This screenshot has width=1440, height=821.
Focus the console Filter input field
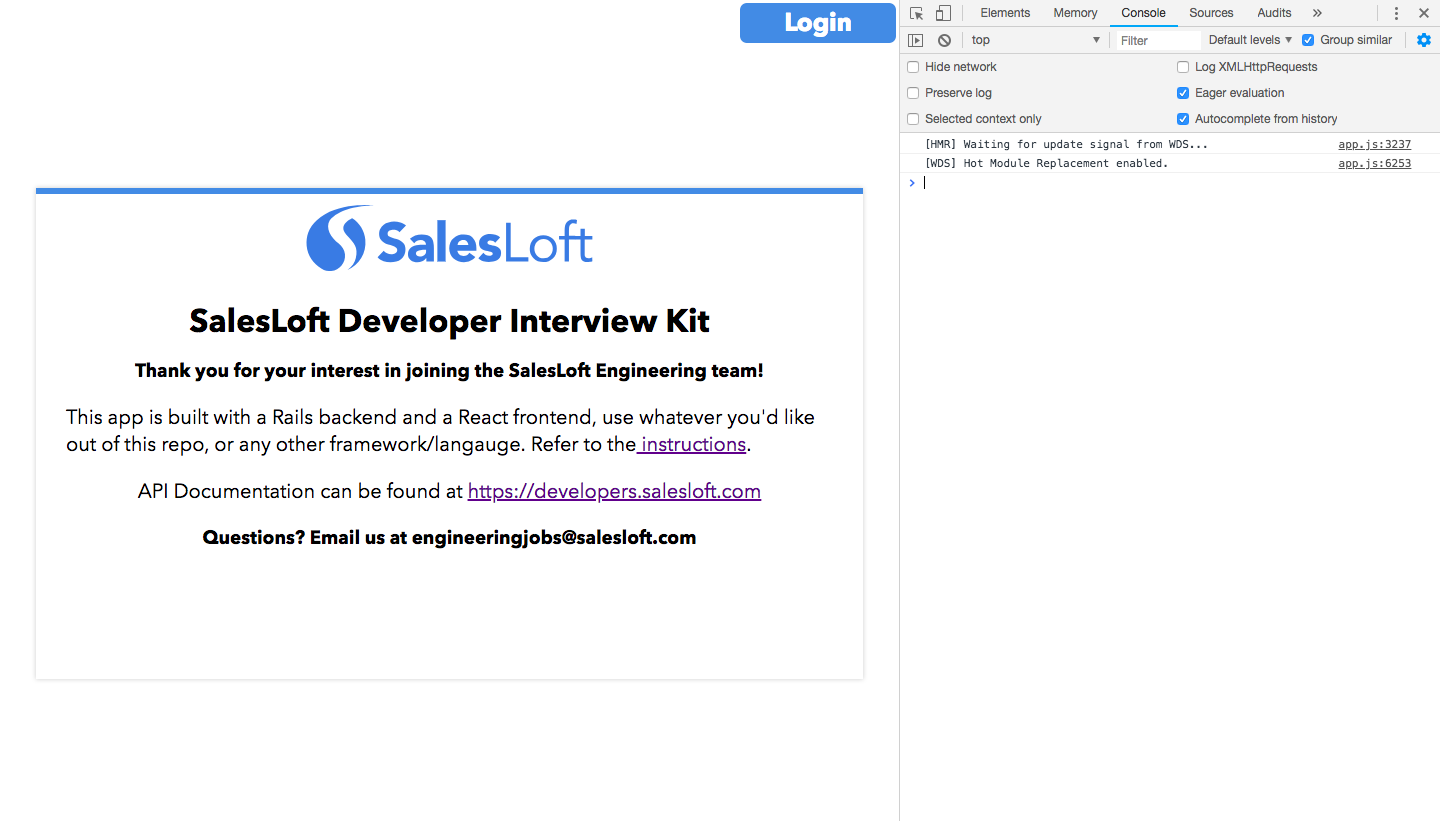[x=1158, y=40]
